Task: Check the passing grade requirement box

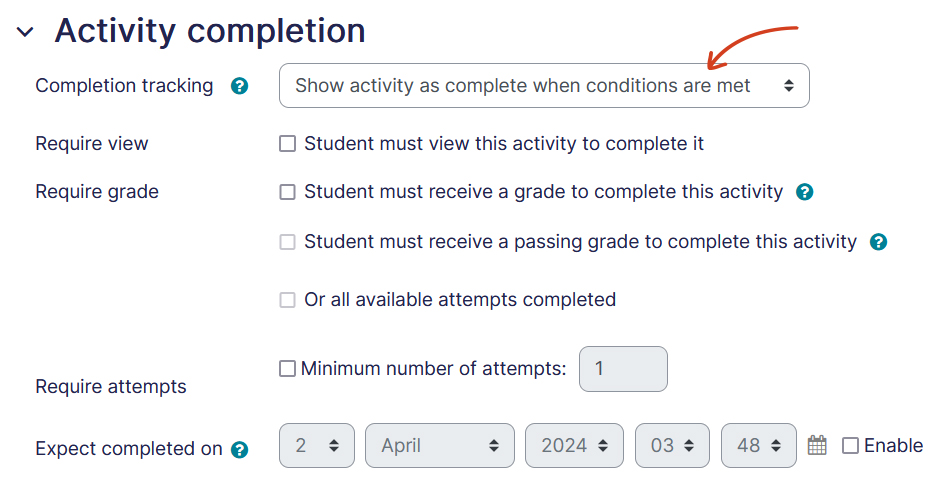Action: (x=288, y=242)
